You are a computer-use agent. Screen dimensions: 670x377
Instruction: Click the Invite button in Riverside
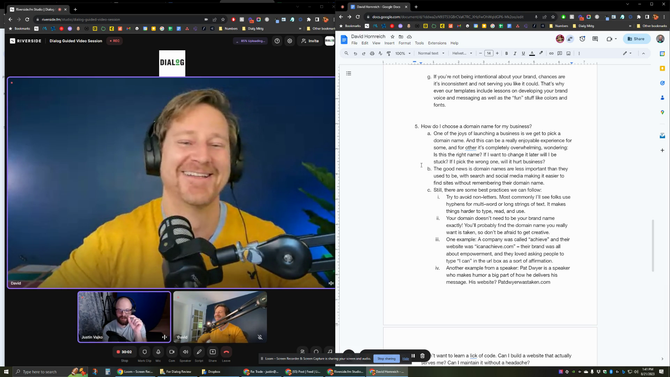[x=310, y=41]
